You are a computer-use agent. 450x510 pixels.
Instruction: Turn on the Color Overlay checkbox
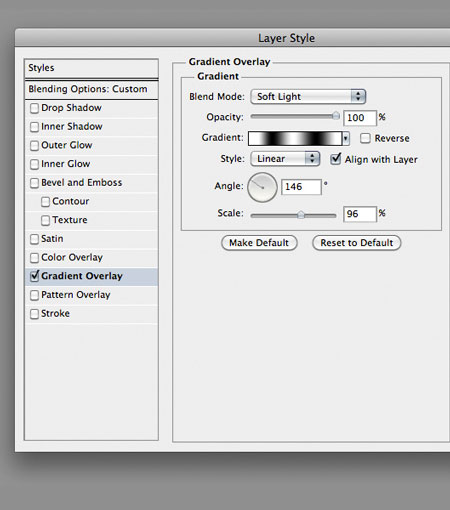pyautogui.click(x=34, y=258)
